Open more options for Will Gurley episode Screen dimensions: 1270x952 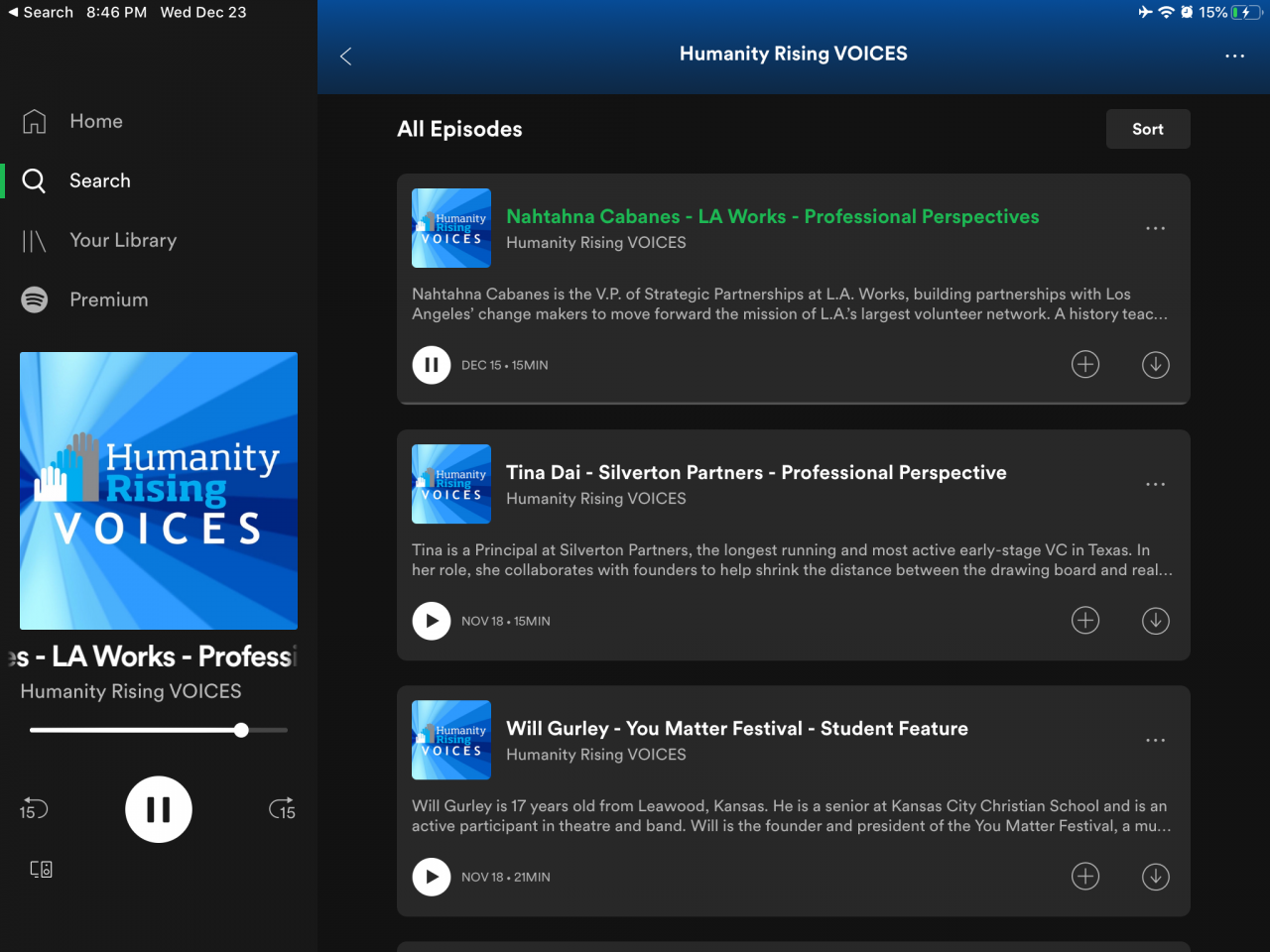(x=1156, y=741)
